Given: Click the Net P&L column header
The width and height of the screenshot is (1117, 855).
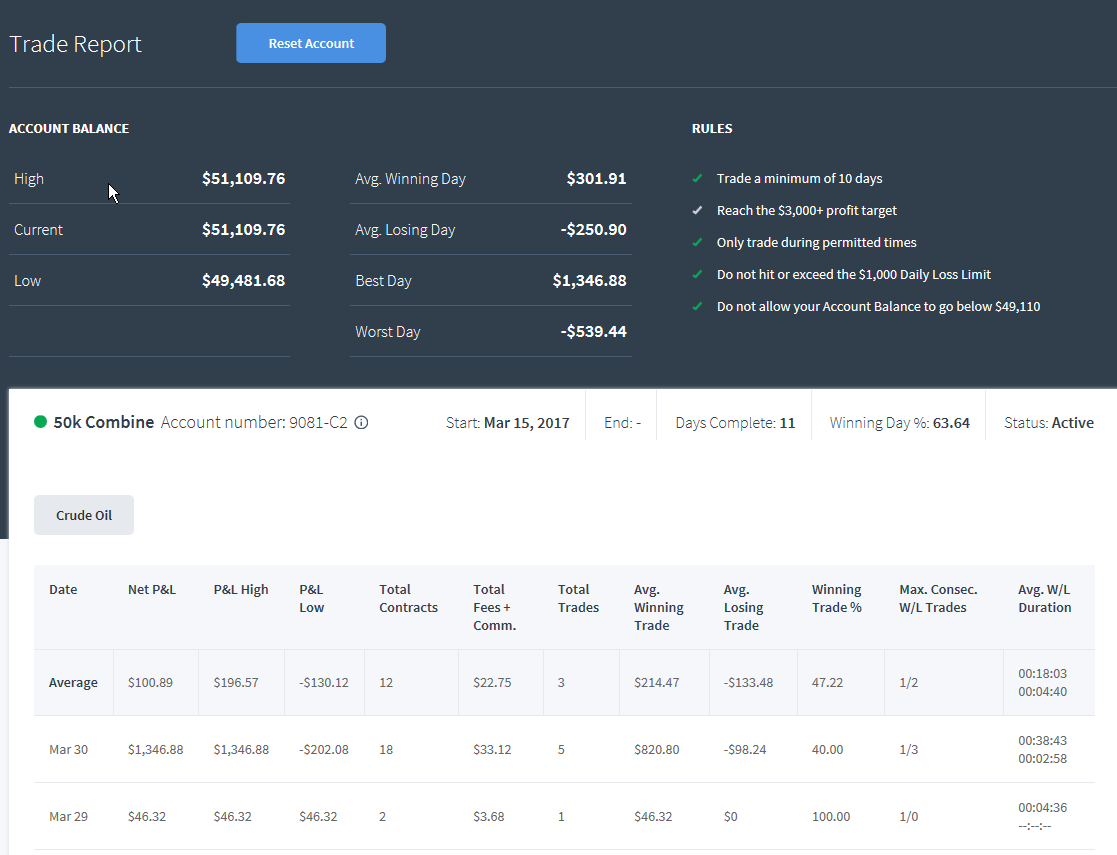Looking at the screenshot, I should coord(152,589).
